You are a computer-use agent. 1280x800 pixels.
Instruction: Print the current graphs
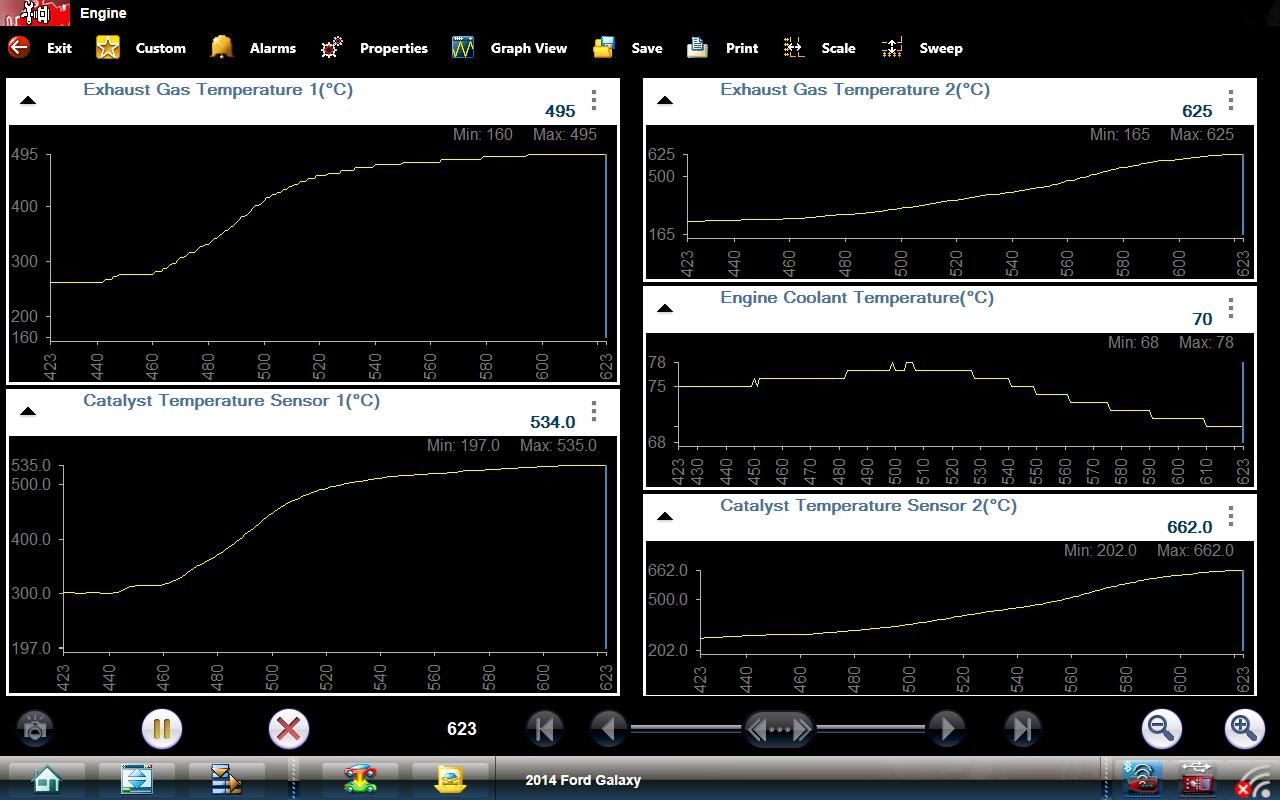click(697, 47)
